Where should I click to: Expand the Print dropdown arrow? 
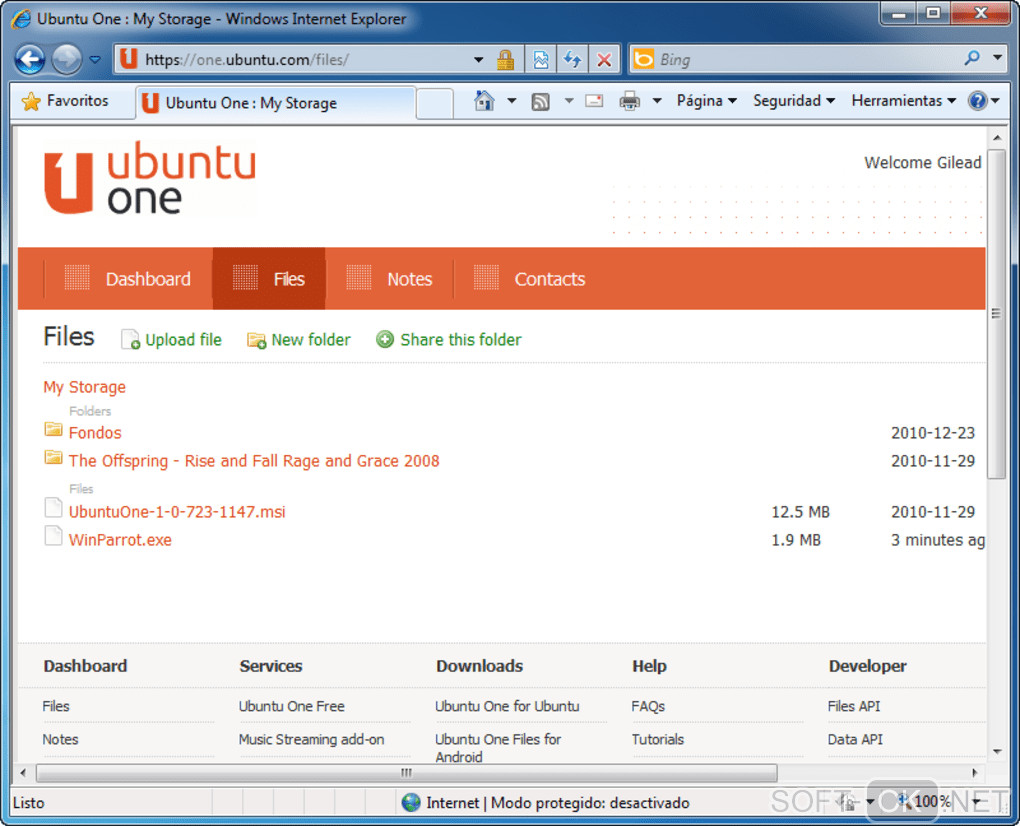[657, 101]
